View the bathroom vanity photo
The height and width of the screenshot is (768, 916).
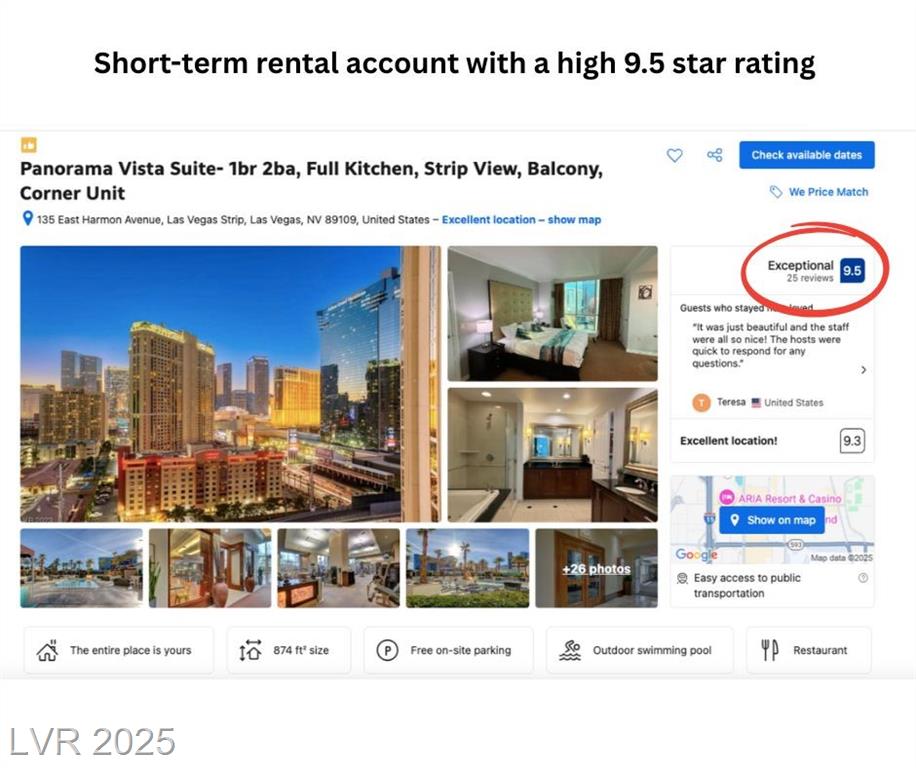click(x=553, y=455)
